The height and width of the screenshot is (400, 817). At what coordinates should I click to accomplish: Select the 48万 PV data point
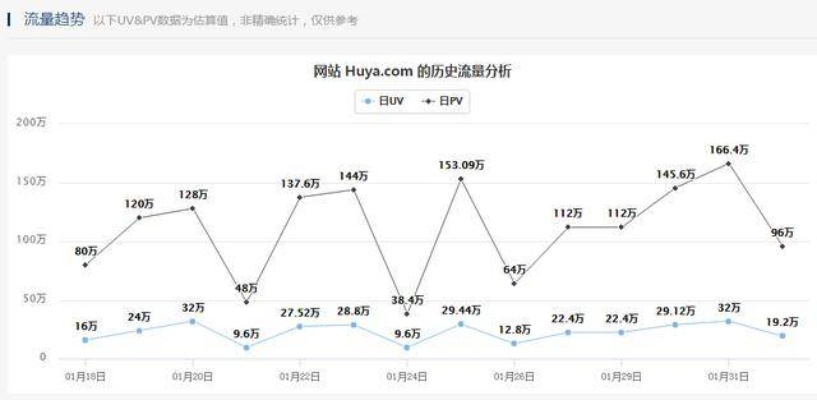246,302
